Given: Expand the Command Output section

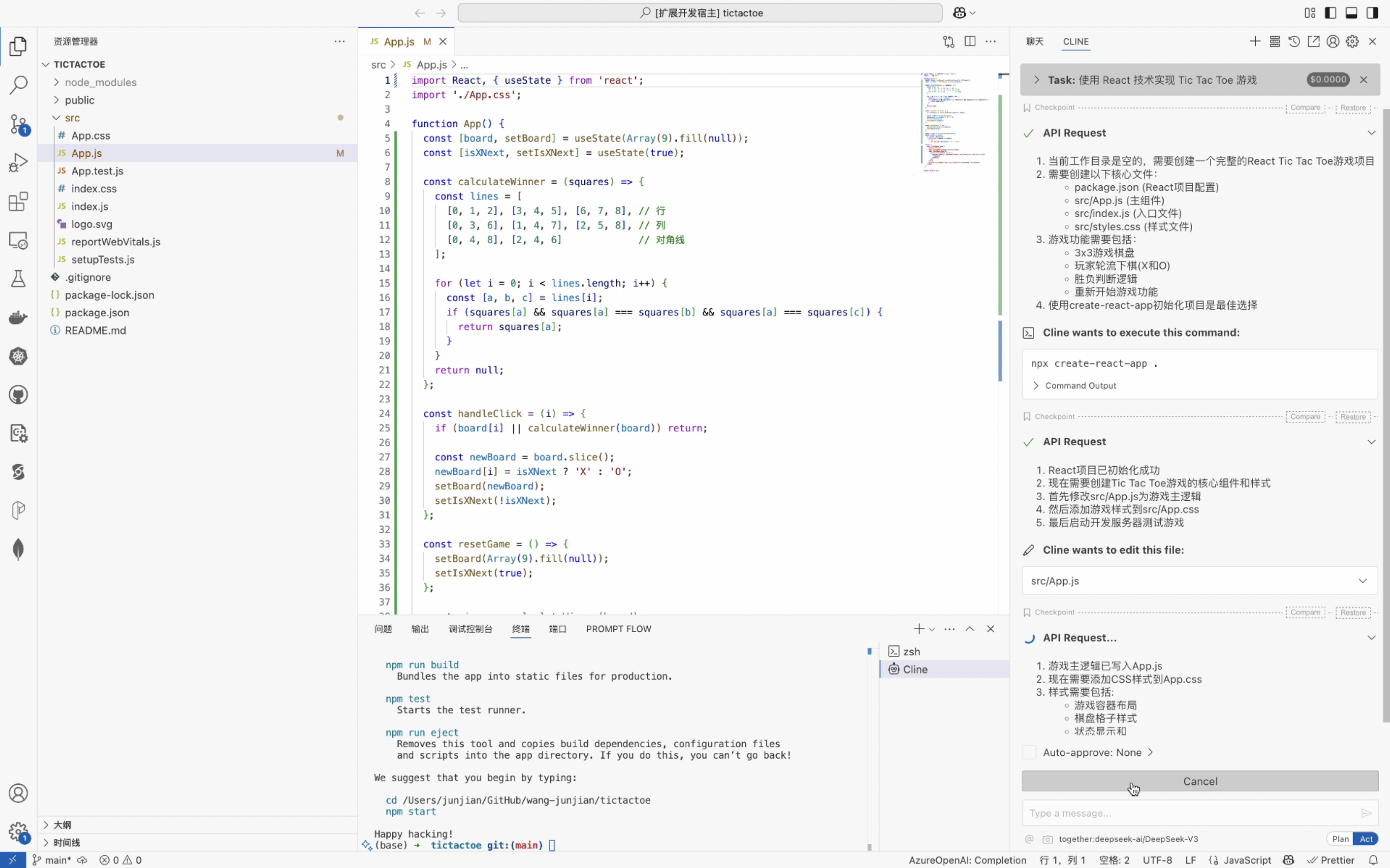Looking at the screenshot, I should click(x=1080, y=386).
